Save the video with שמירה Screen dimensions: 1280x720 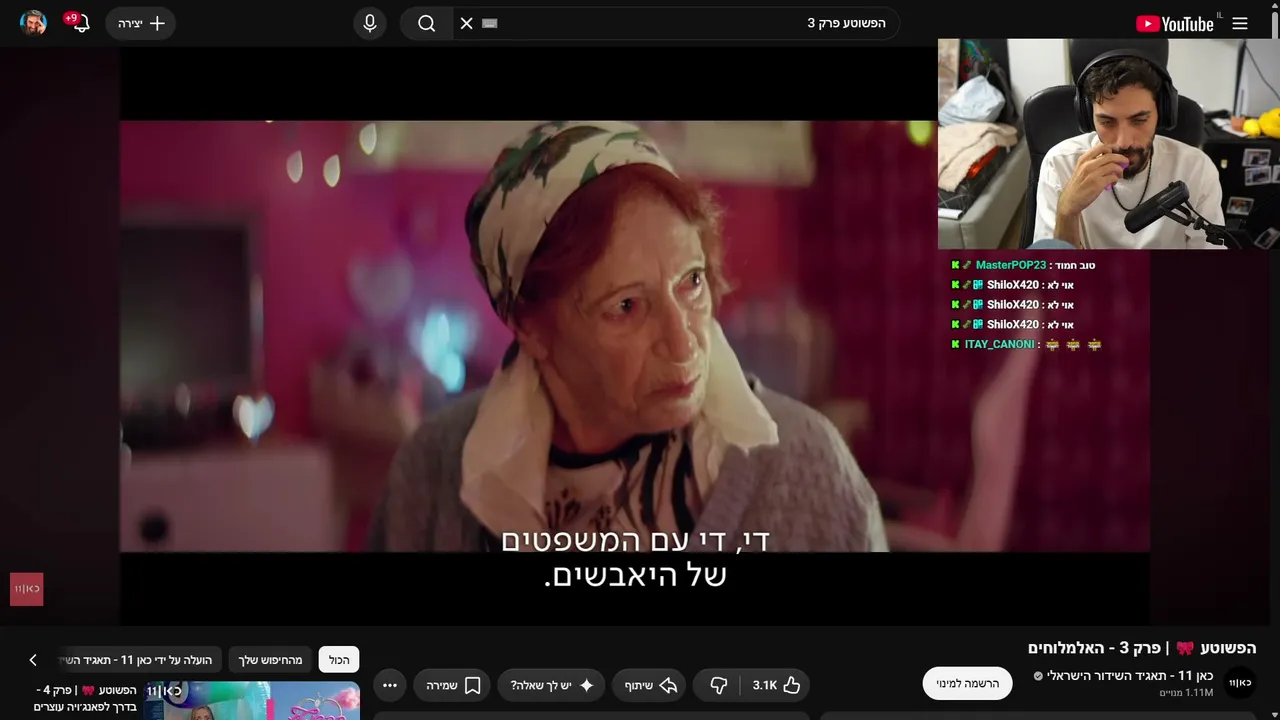454,685
